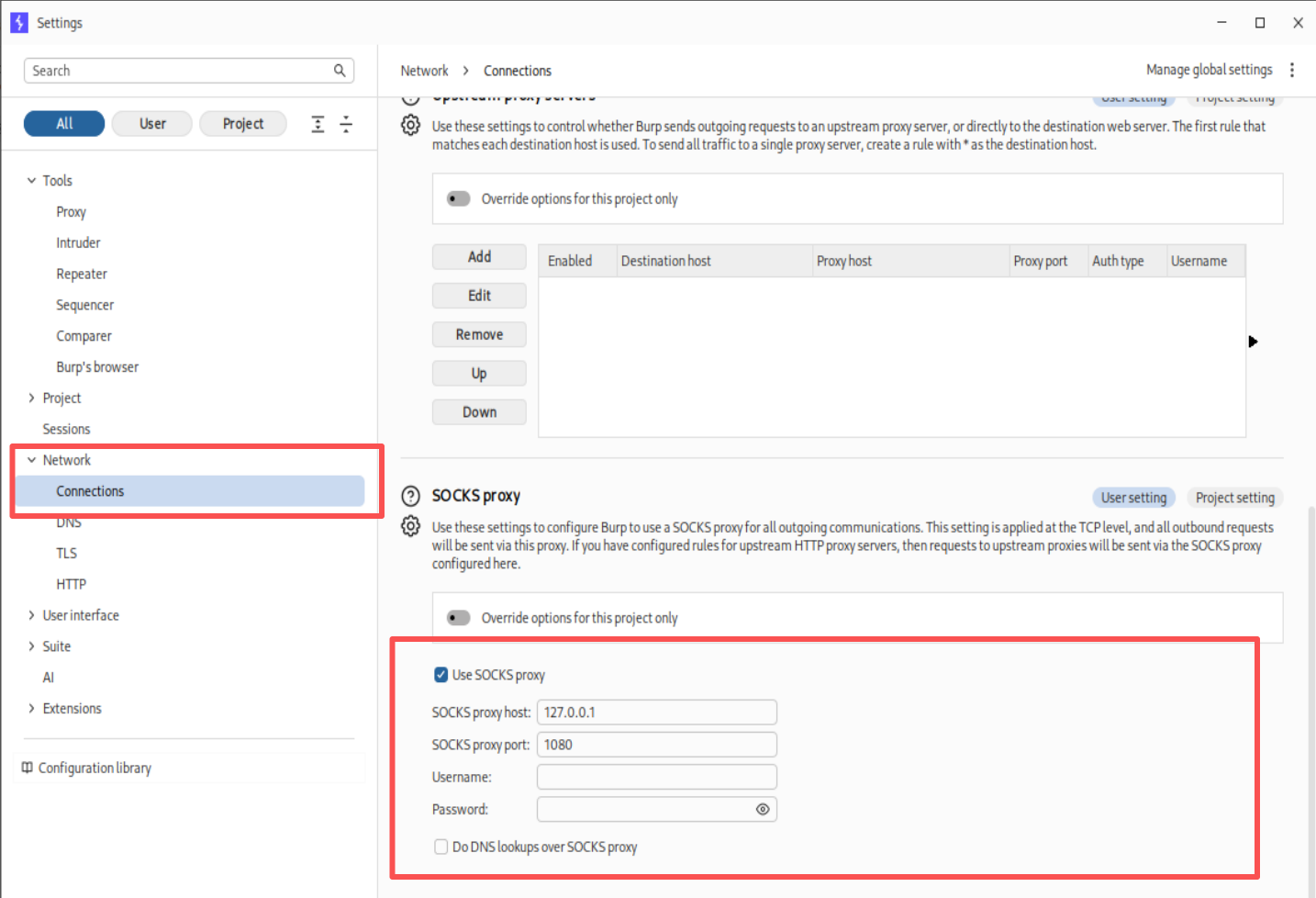Click the SOCKS proxy help icon

click(410, 496)
